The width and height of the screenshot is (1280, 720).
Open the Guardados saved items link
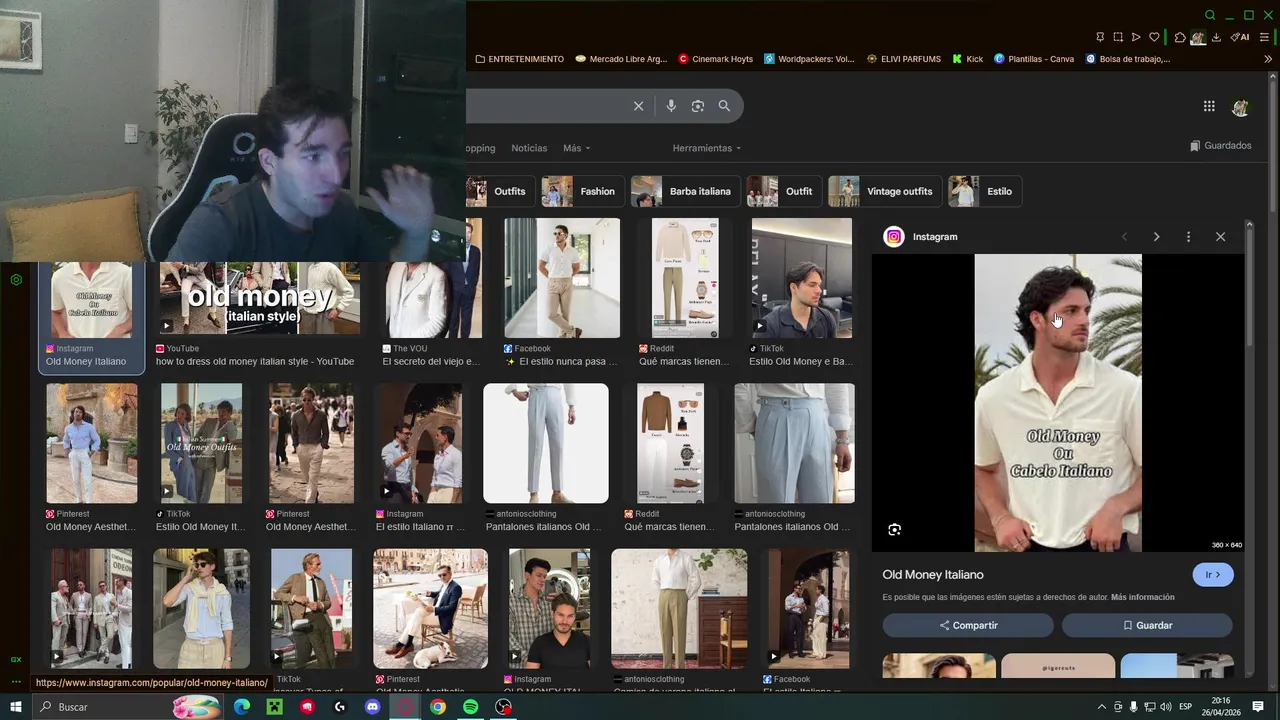(1221, 146)
